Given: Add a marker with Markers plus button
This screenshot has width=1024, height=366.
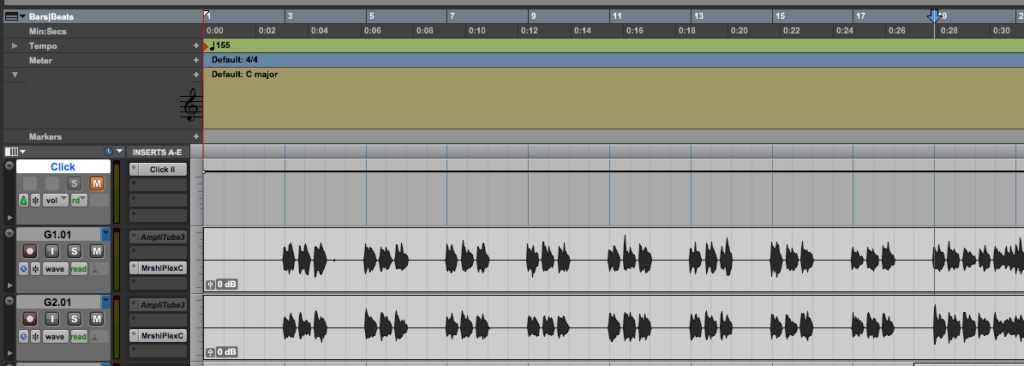Looking at the screenshot, I should click(195, 137).
